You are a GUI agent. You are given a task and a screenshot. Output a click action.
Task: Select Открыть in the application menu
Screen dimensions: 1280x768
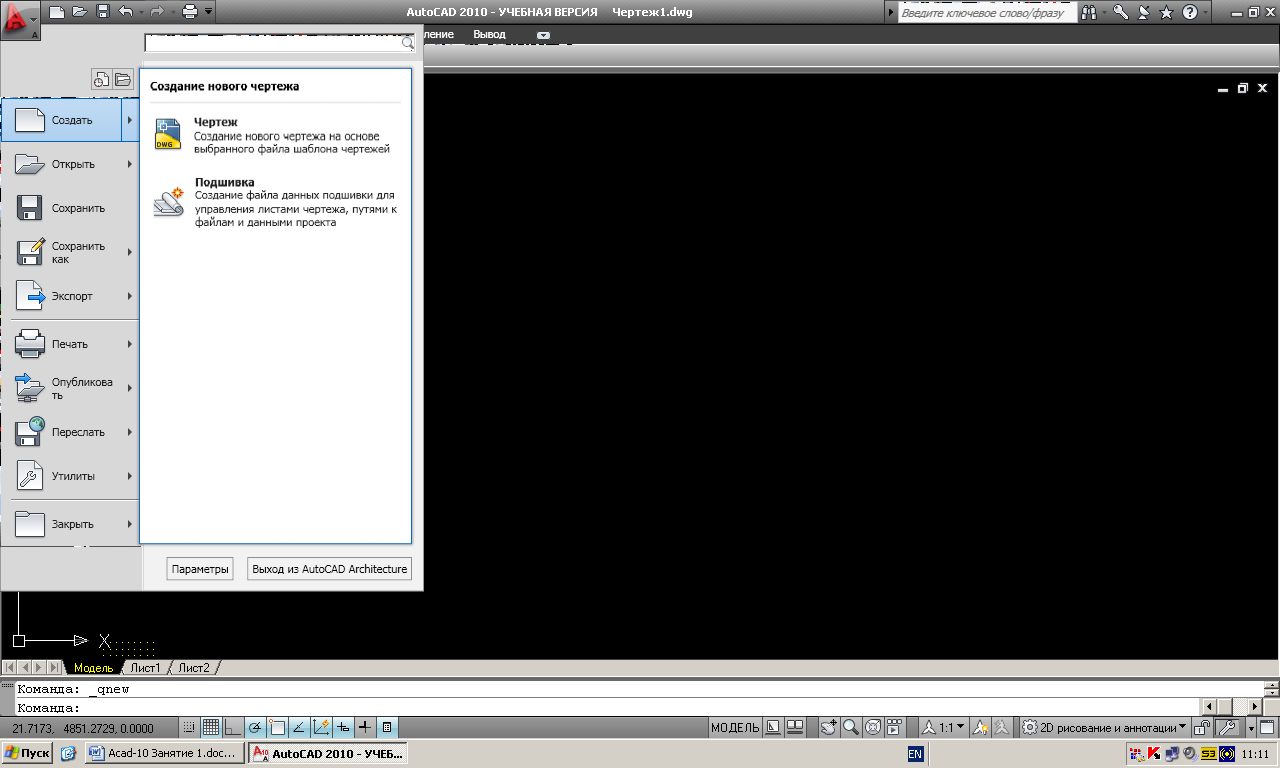70,164
